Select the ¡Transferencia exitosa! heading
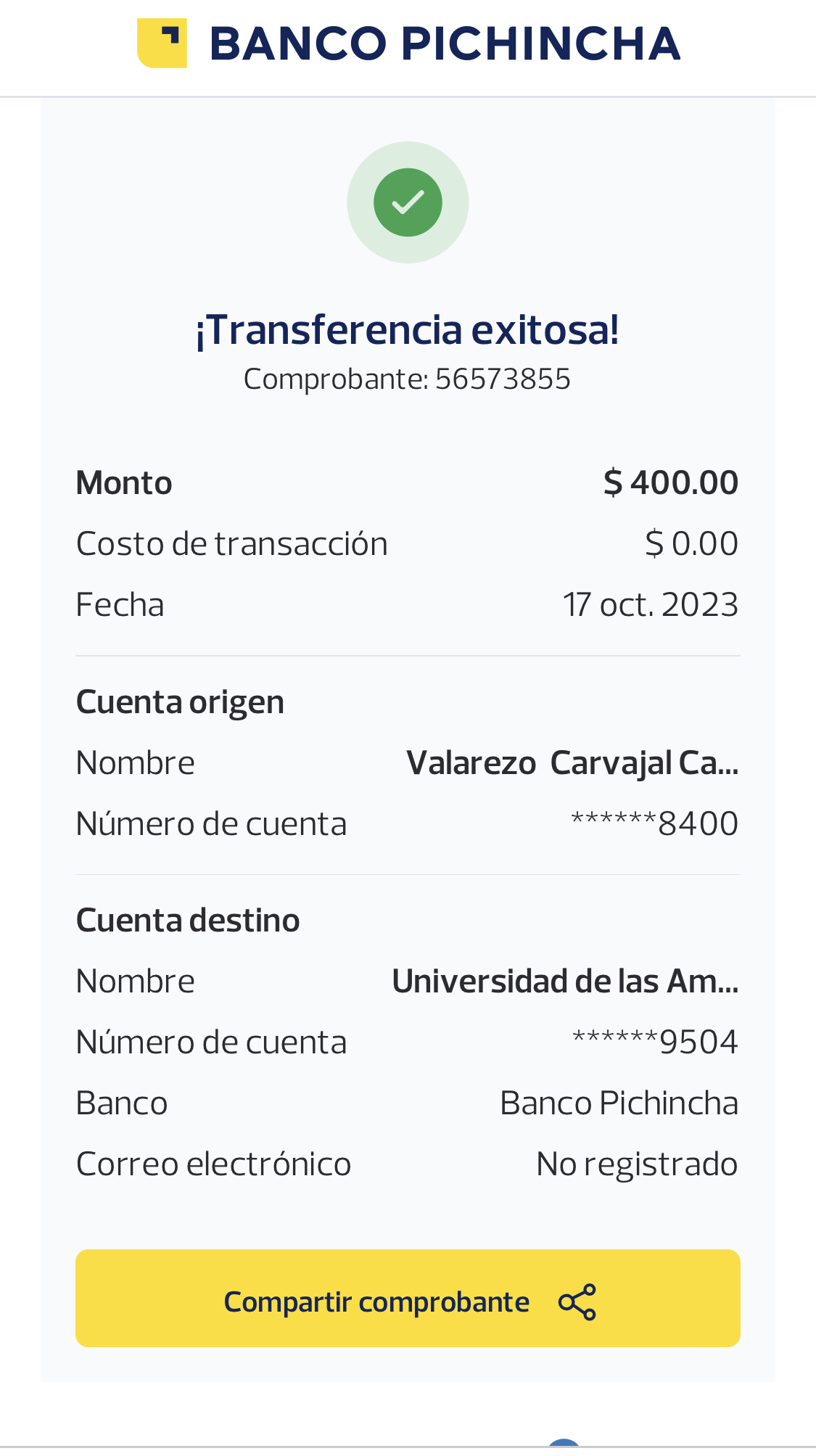 click(408, 330)
